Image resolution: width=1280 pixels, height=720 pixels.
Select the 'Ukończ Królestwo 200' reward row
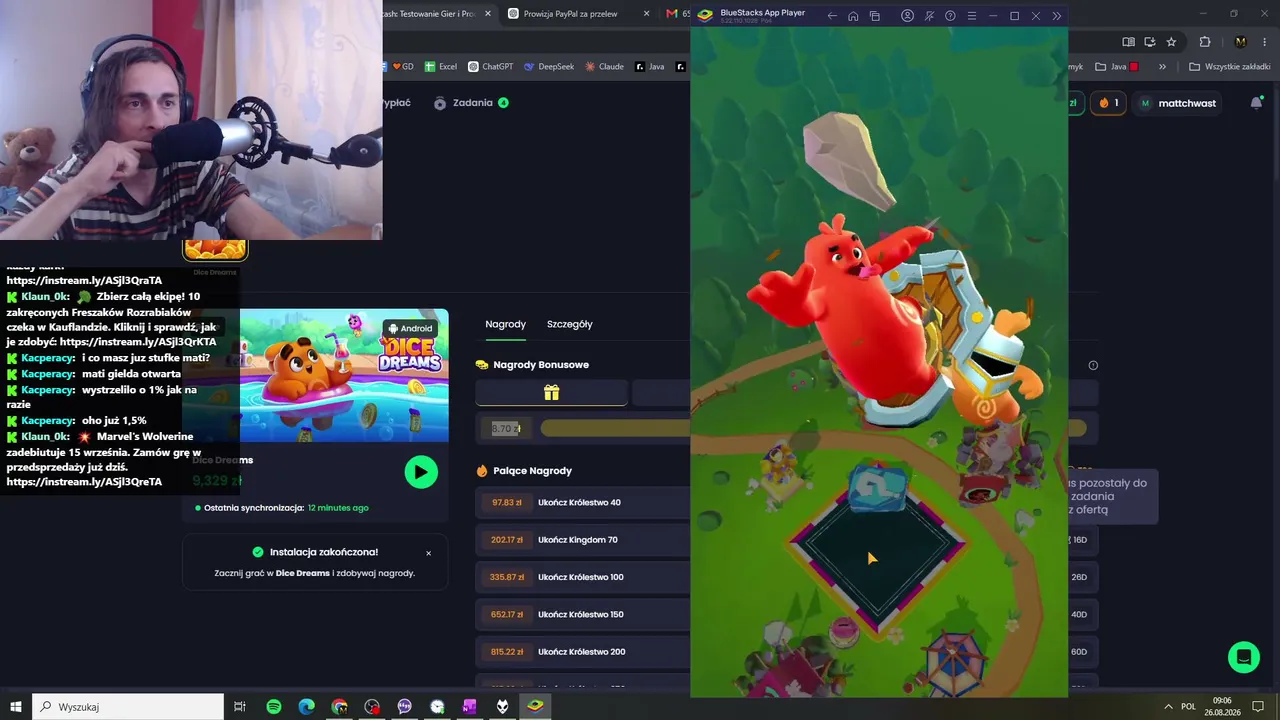583,652
